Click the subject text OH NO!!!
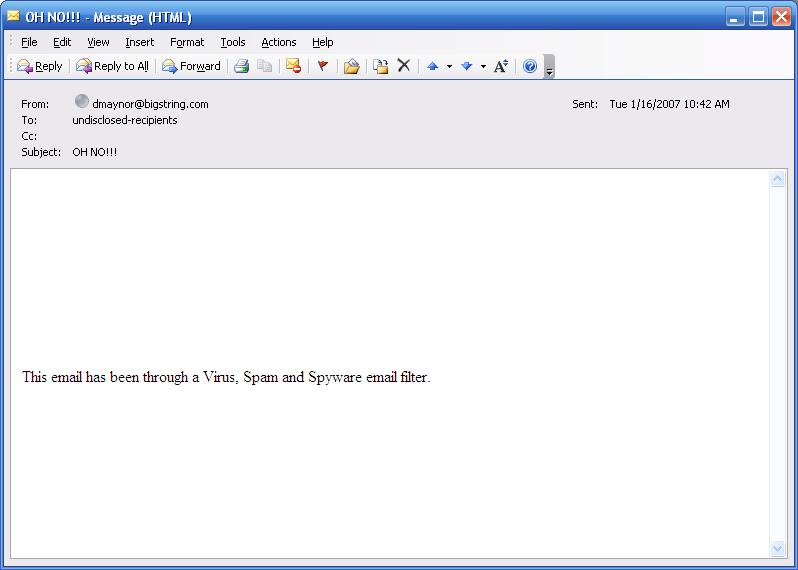The height and width of the screenshot is (570, 798). pos(95,152)
